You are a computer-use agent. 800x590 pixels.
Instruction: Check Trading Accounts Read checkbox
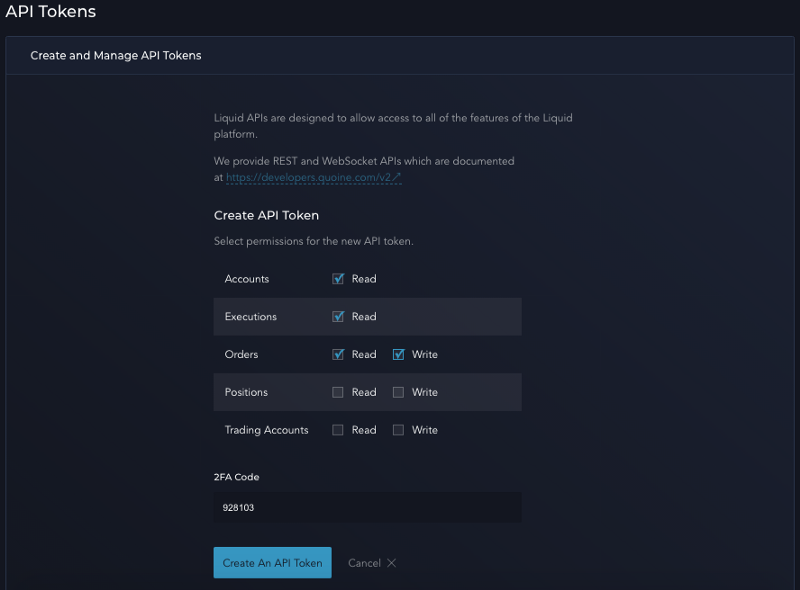click(338, 430)
